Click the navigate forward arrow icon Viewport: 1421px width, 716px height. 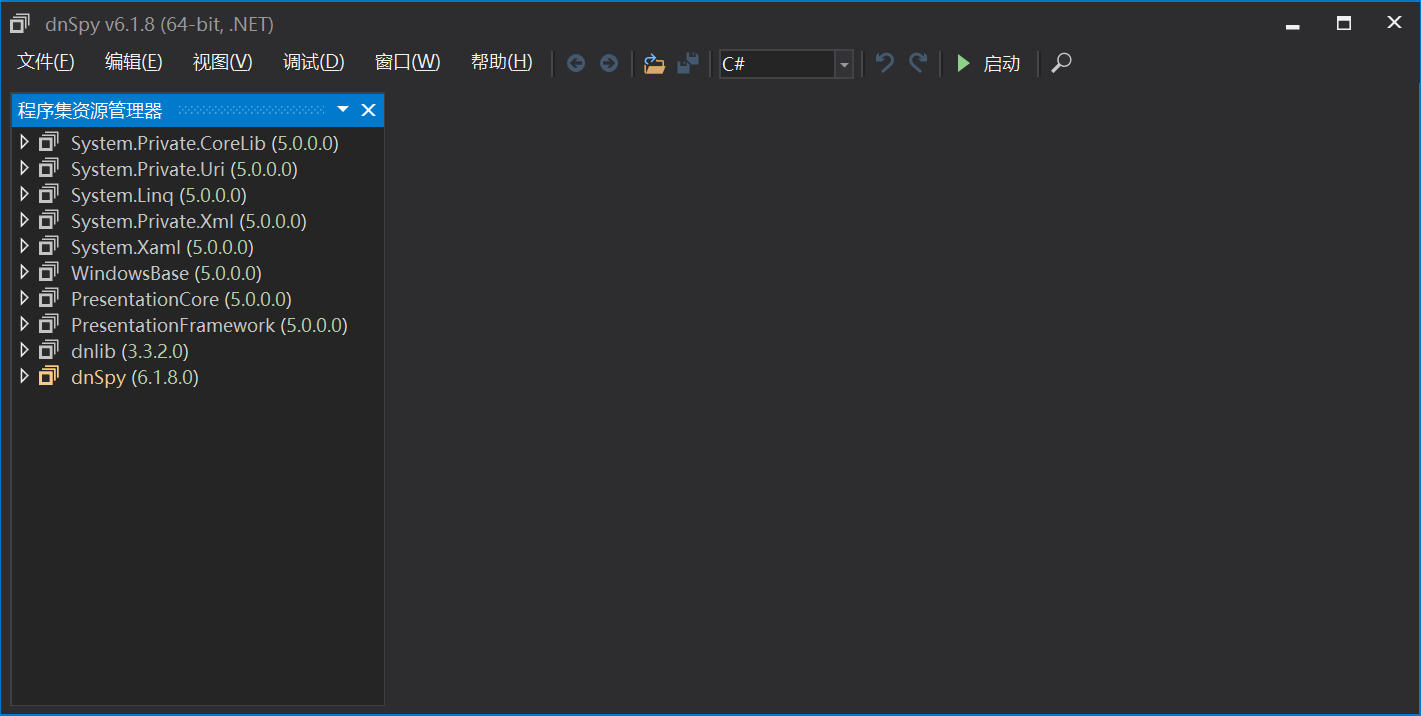[x=609, y=63]
